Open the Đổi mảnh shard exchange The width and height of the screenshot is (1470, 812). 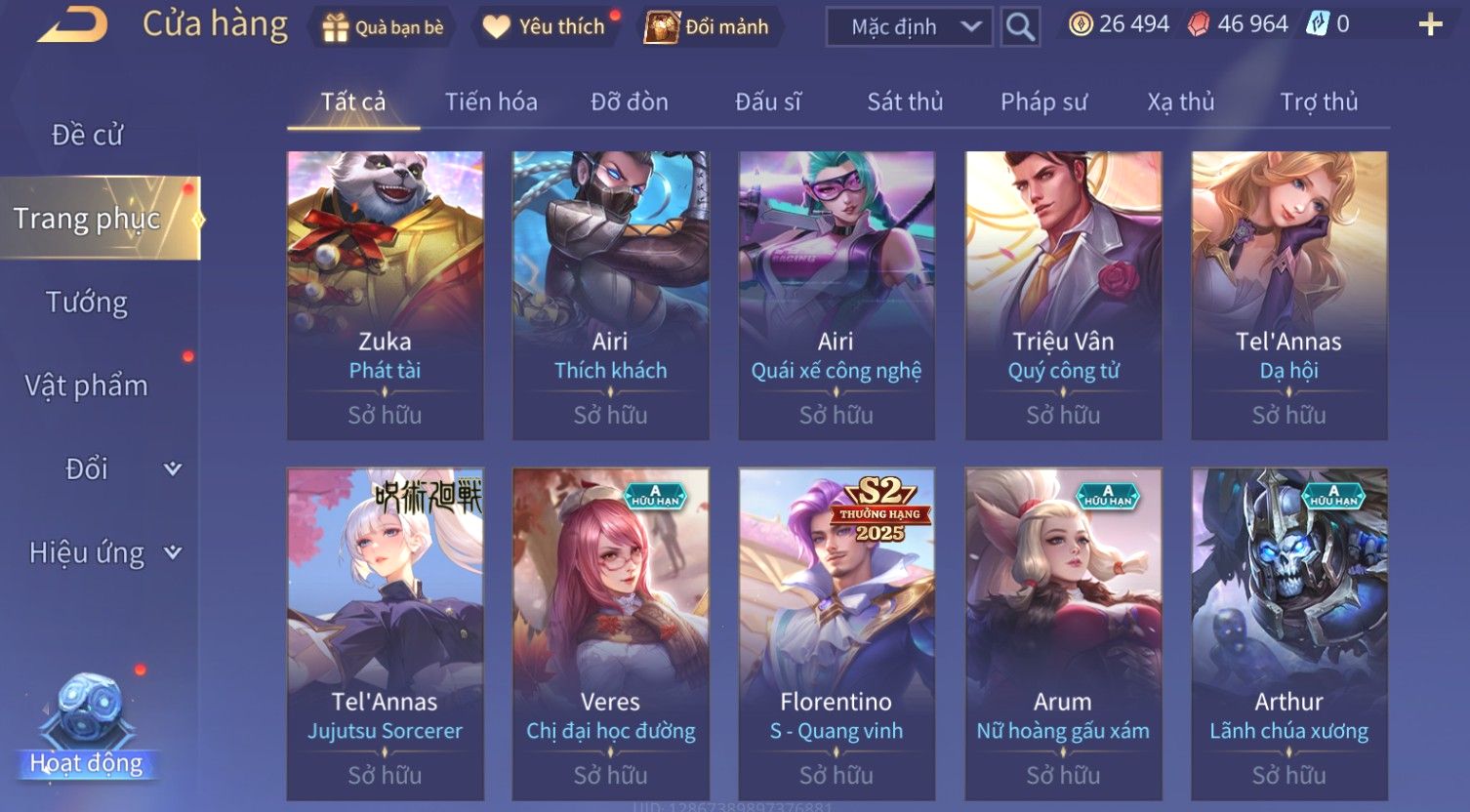tap(662, 27)
